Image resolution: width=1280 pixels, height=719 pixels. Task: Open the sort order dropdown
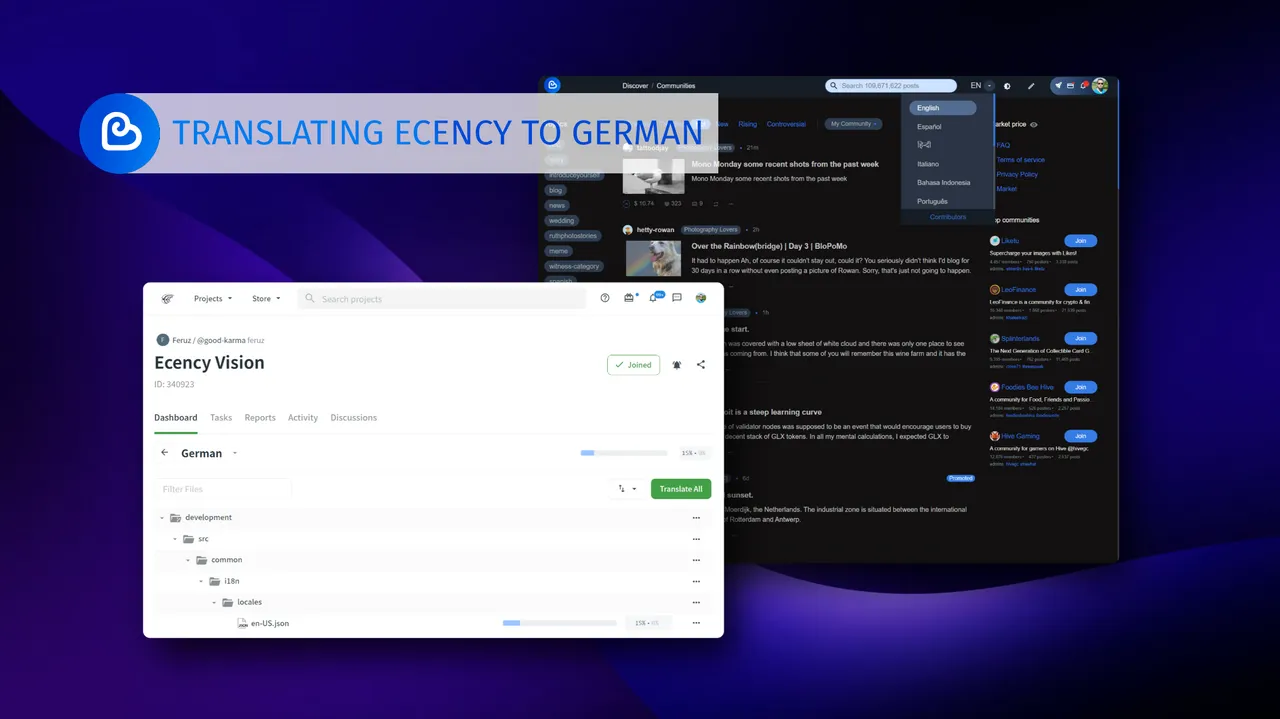627,489
